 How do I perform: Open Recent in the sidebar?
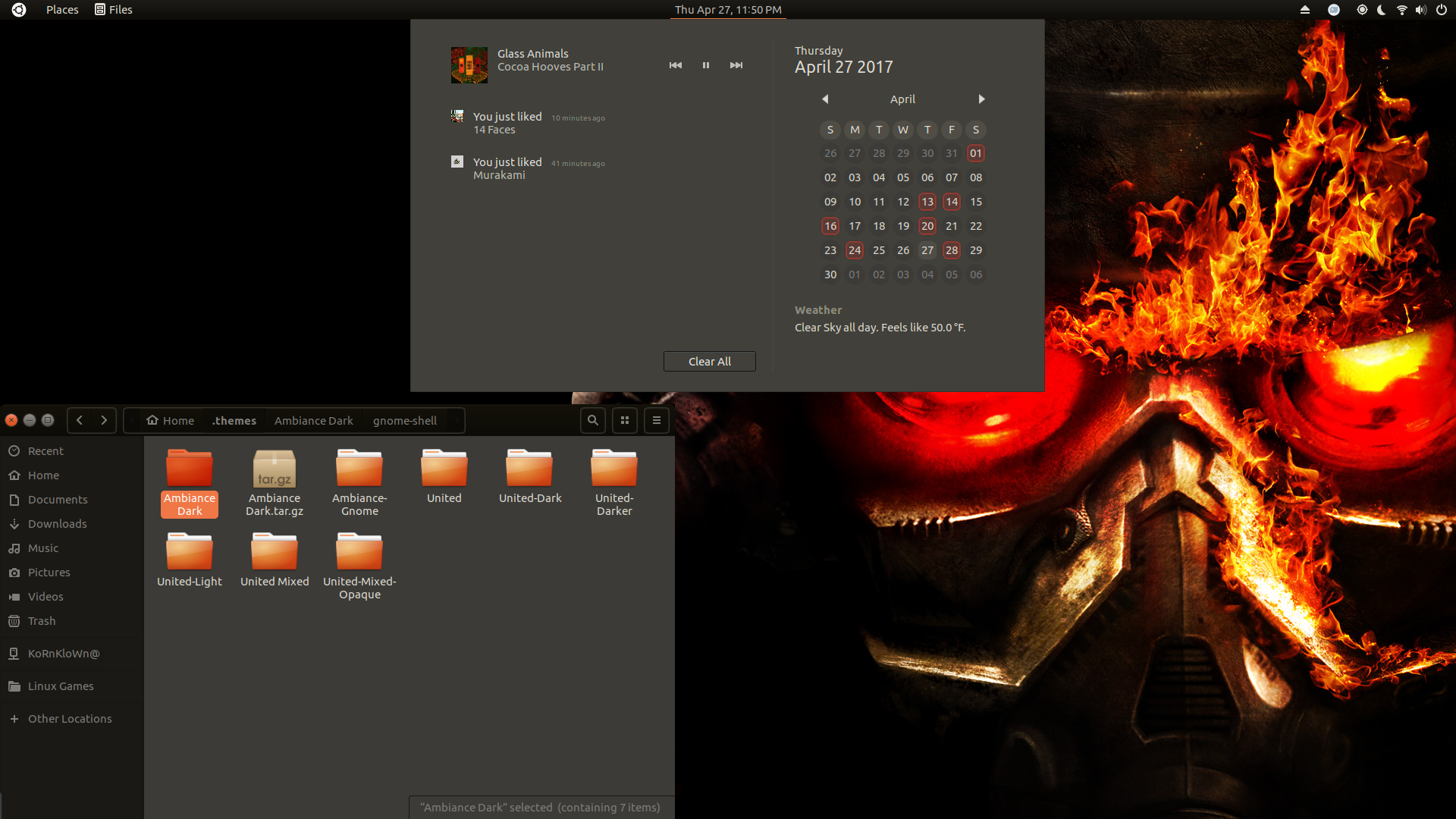(x=72, y=451)
